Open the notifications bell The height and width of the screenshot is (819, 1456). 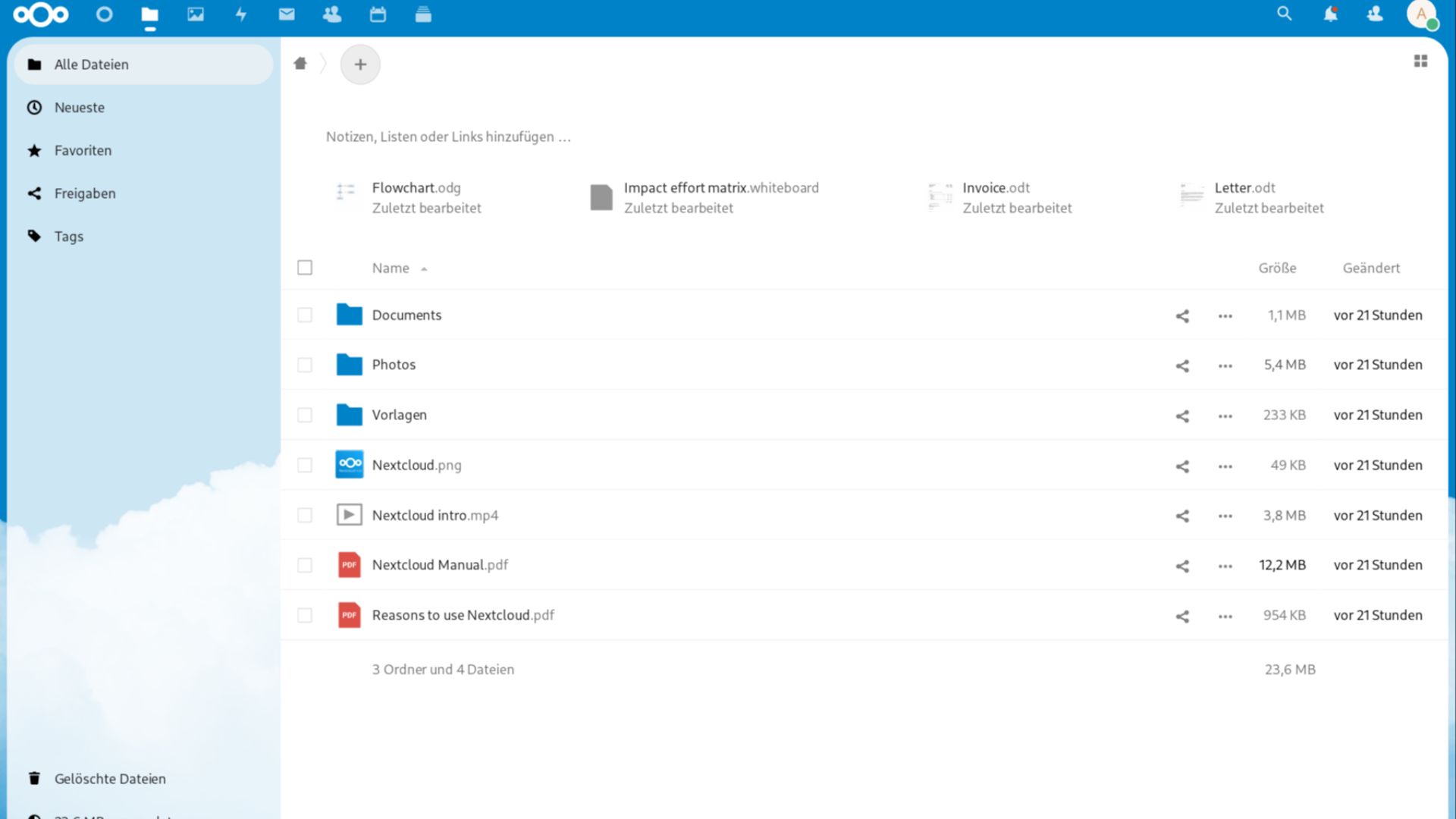(x=1329, y=14)
